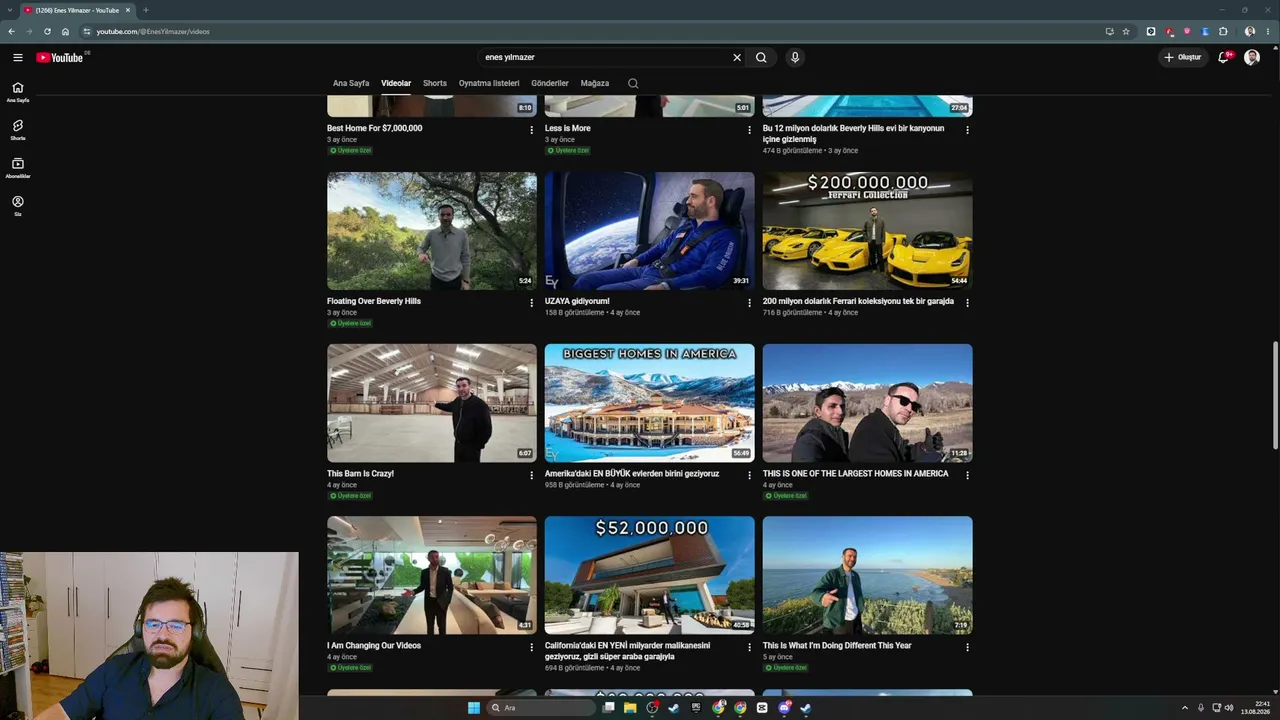The width and height of the screenshot is (1280, 720).
Task: Click the YouTube page vertical scrollbar
Action: click(x=1275, y=395)
